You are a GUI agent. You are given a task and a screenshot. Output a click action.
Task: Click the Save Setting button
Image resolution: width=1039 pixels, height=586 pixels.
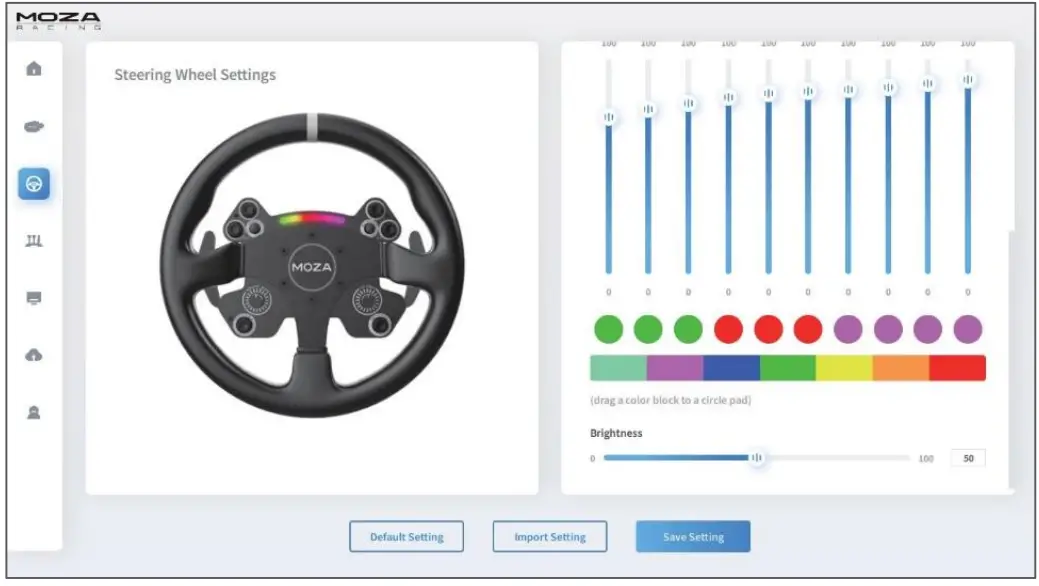(693, 536)
